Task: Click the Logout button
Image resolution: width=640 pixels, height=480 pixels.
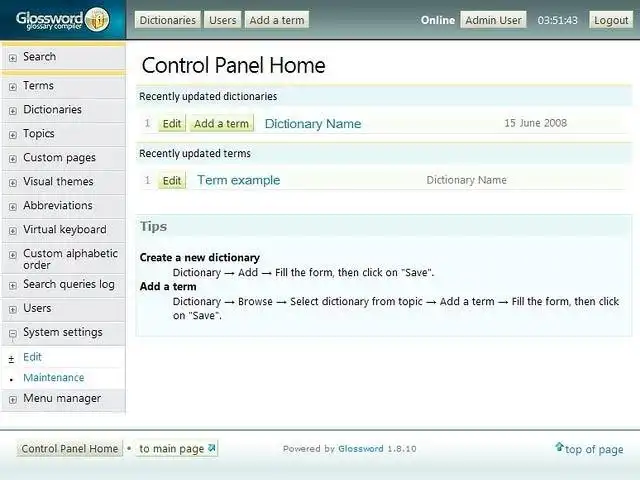Action: 611,20
